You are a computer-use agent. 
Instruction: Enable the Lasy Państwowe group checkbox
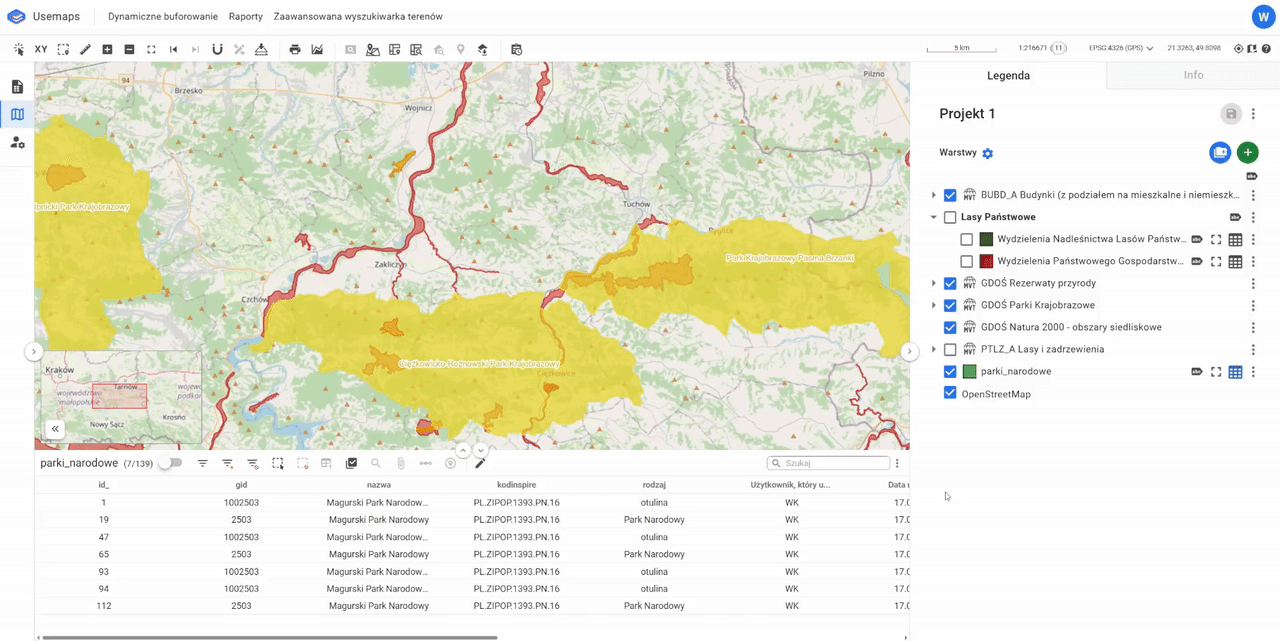[x=950, y=217]
